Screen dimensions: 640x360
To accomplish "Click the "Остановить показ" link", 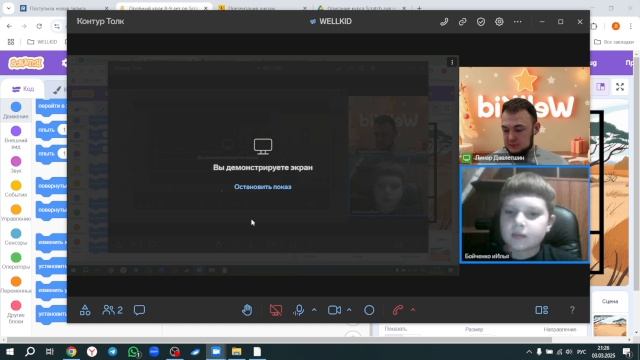I will [x=263, y=187].
